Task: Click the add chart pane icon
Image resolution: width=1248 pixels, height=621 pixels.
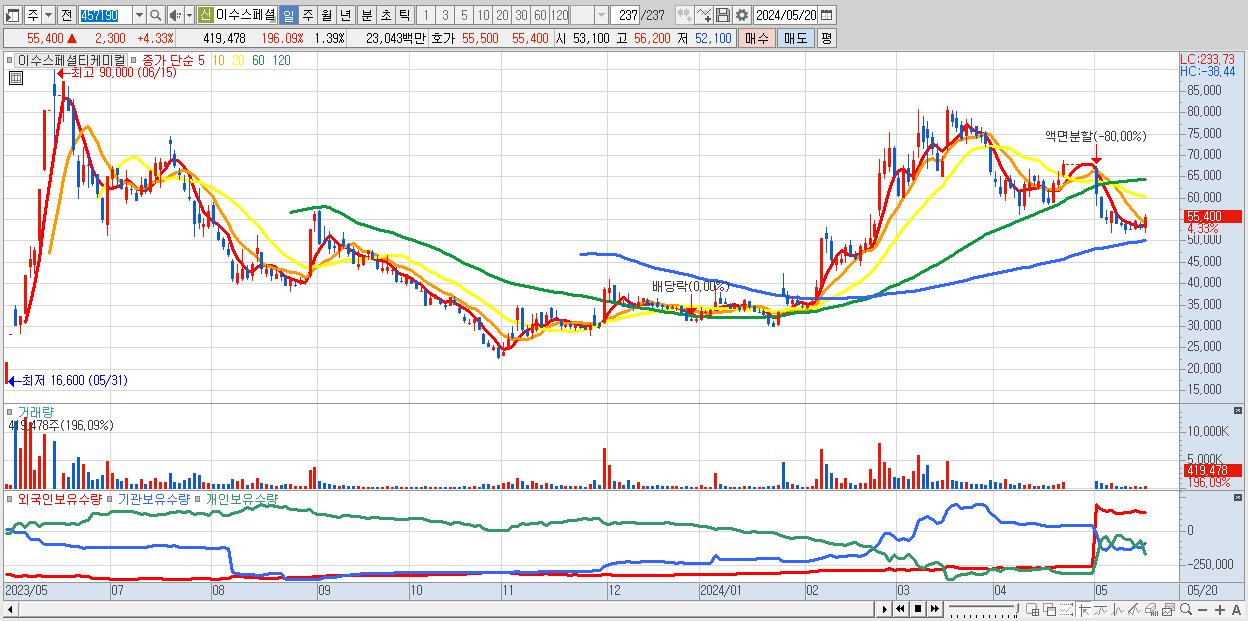Action: point(1032,609)
